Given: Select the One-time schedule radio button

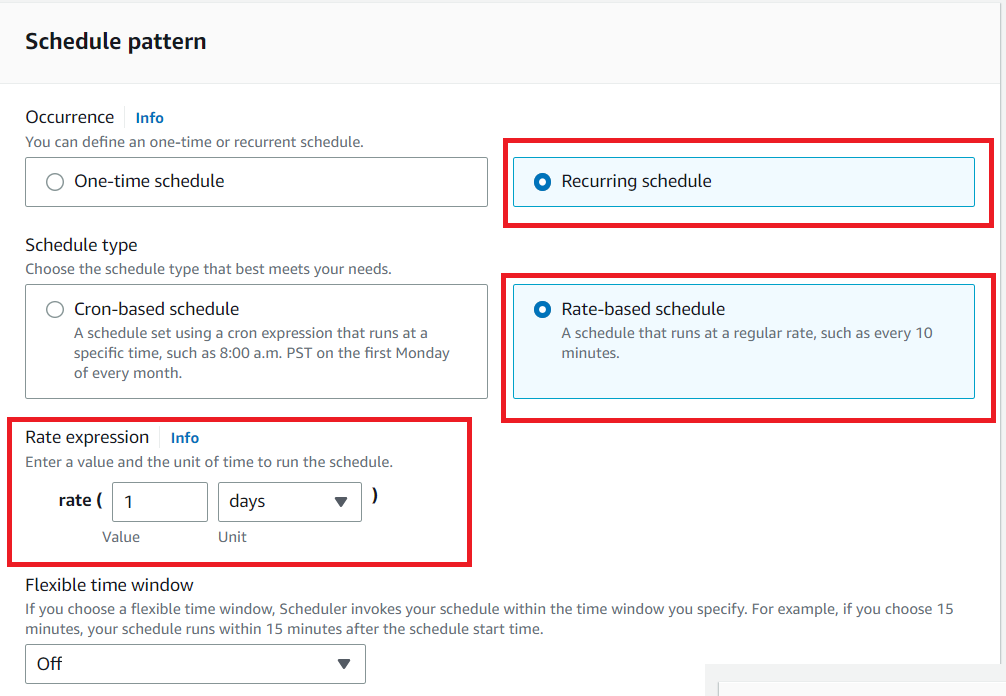Looking at the screenshot, I should tap(55, 182).
